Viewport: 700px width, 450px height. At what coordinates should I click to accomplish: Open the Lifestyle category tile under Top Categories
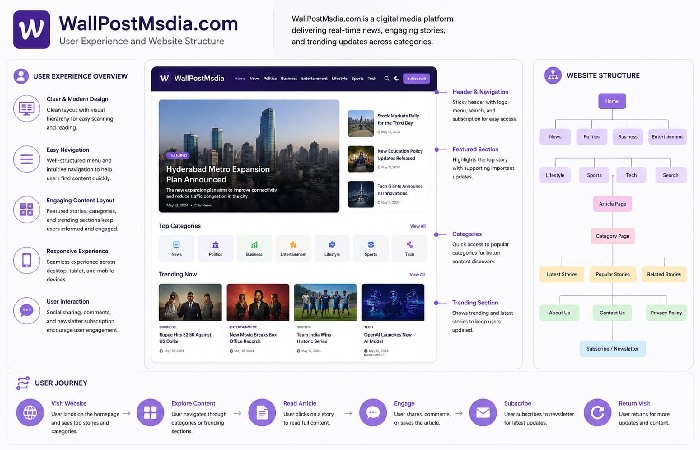point(332,248)
